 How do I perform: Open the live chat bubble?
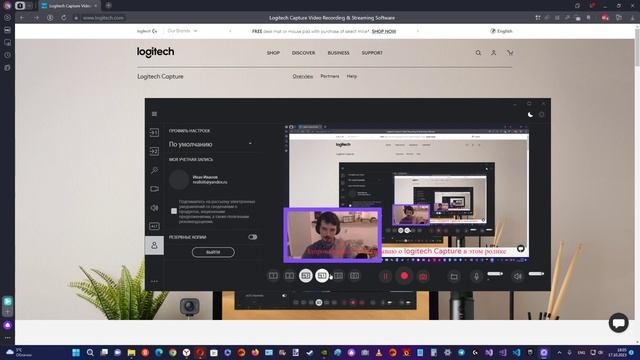[x=619, y=323]
